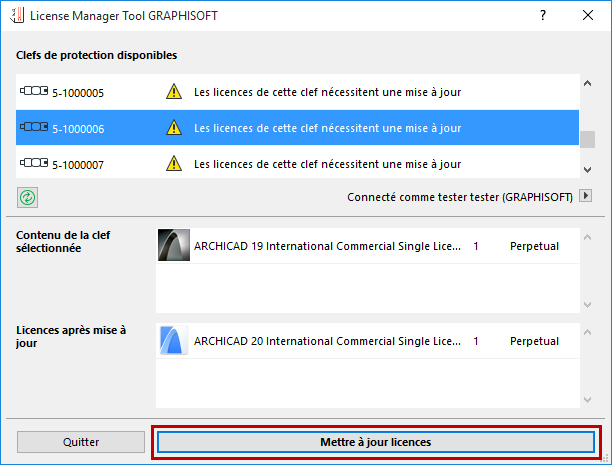
Task: Select key number 5-1000005
Action: tap(78, 93)
